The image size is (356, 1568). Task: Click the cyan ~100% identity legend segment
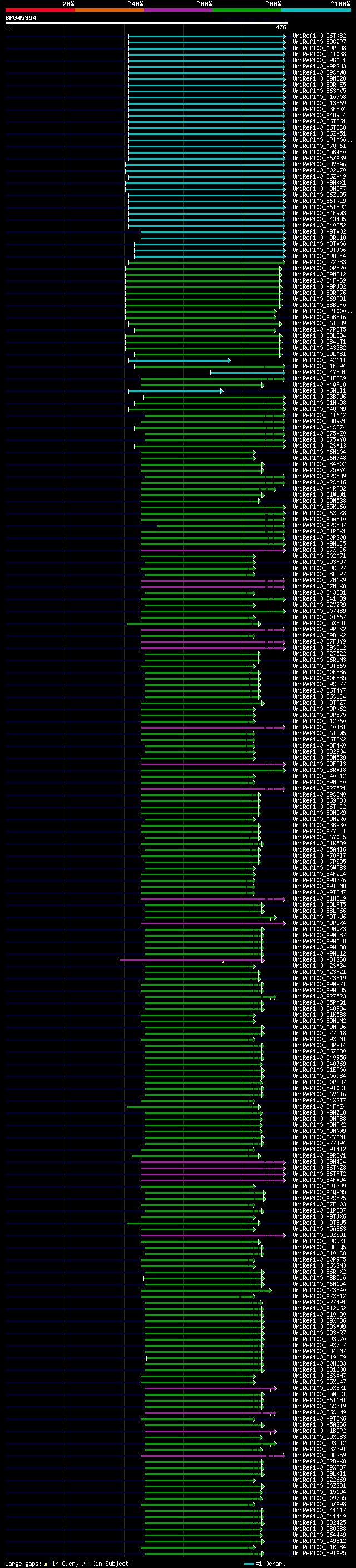[316, 10]
